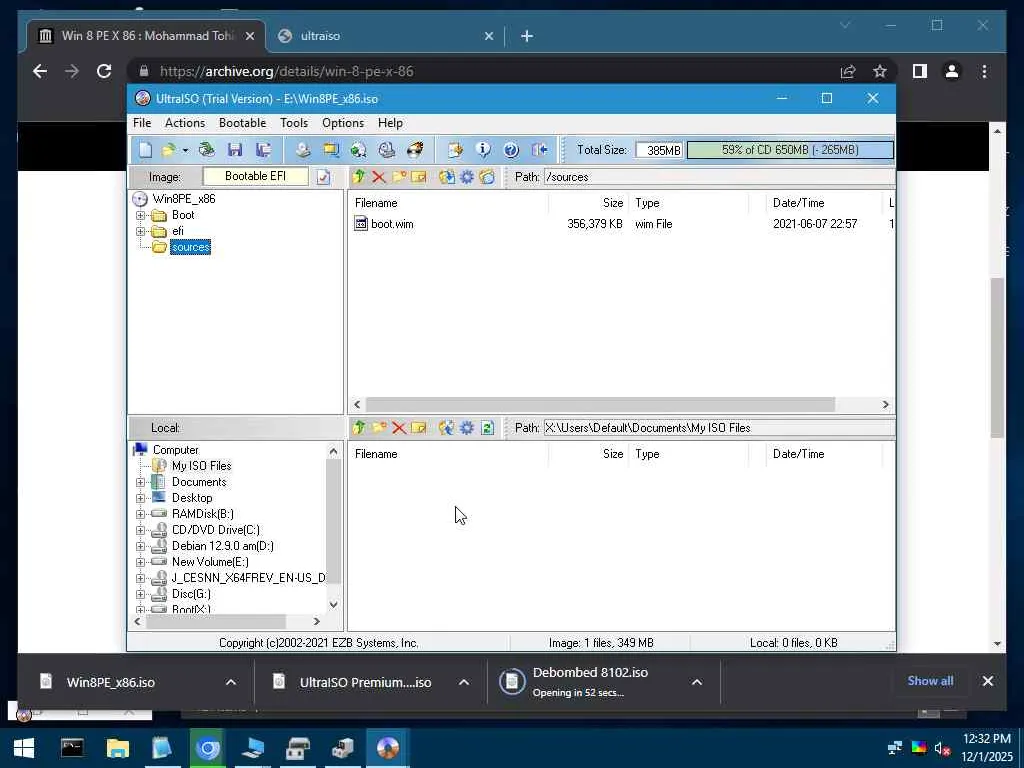Click the Mount to Virtual Drive icon
Image resolution: width=1024 pixels, height=768 pixels.
(387, 150)
